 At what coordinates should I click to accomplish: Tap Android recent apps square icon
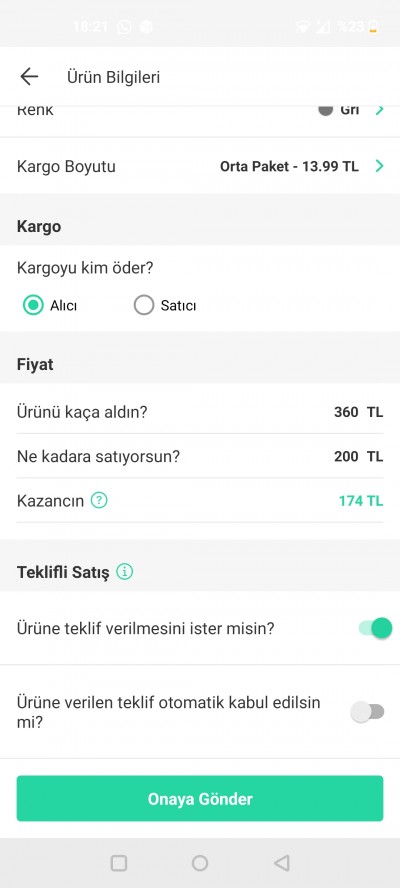(x=118, y=863)
